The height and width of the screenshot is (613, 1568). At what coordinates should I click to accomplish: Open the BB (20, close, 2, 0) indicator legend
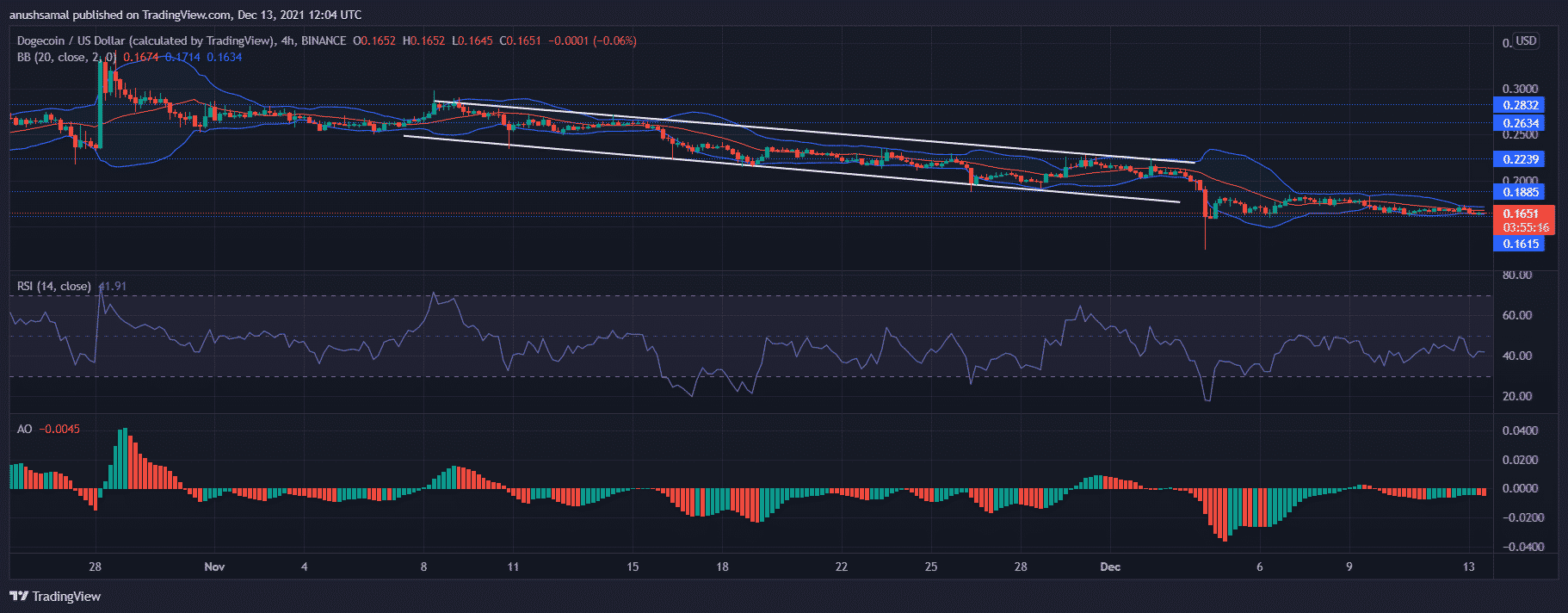[65, 57]
